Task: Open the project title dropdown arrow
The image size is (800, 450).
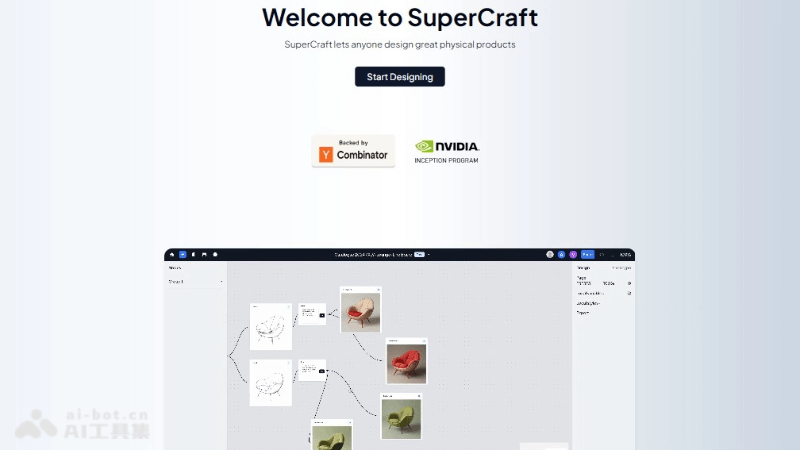Action: (430, 255)
